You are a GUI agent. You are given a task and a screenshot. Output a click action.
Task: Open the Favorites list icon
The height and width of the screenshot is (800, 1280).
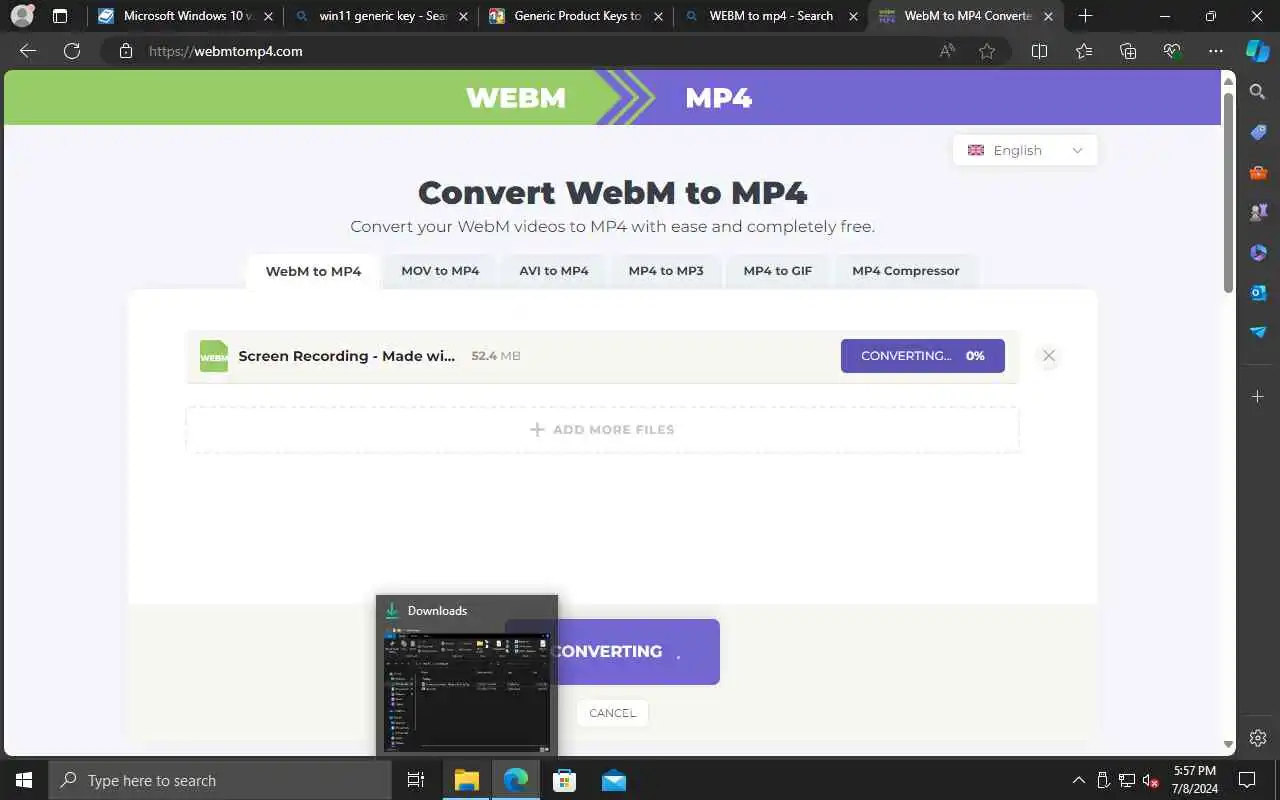pos(1084,51)
